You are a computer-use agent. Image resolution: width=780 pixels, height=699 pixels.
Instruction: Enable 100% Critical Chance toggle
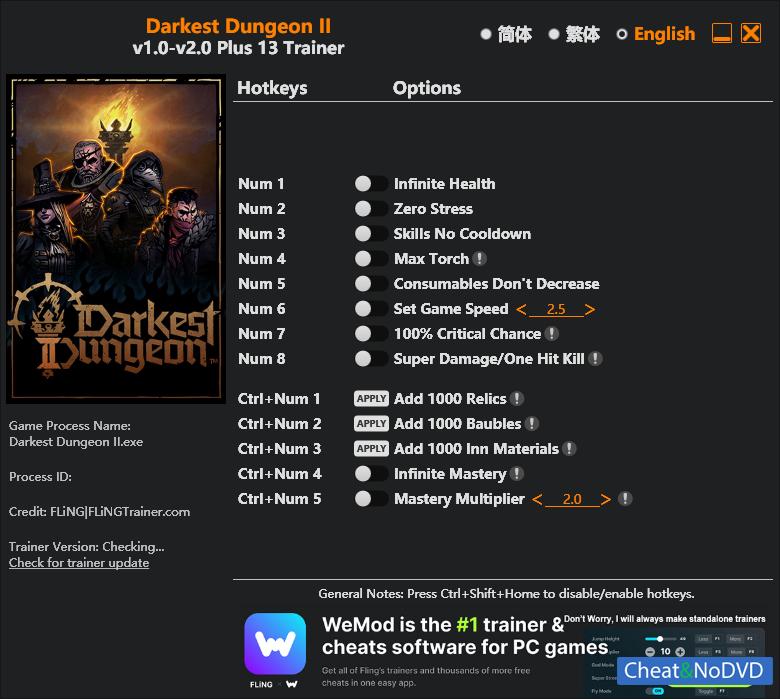coord(371,333)
